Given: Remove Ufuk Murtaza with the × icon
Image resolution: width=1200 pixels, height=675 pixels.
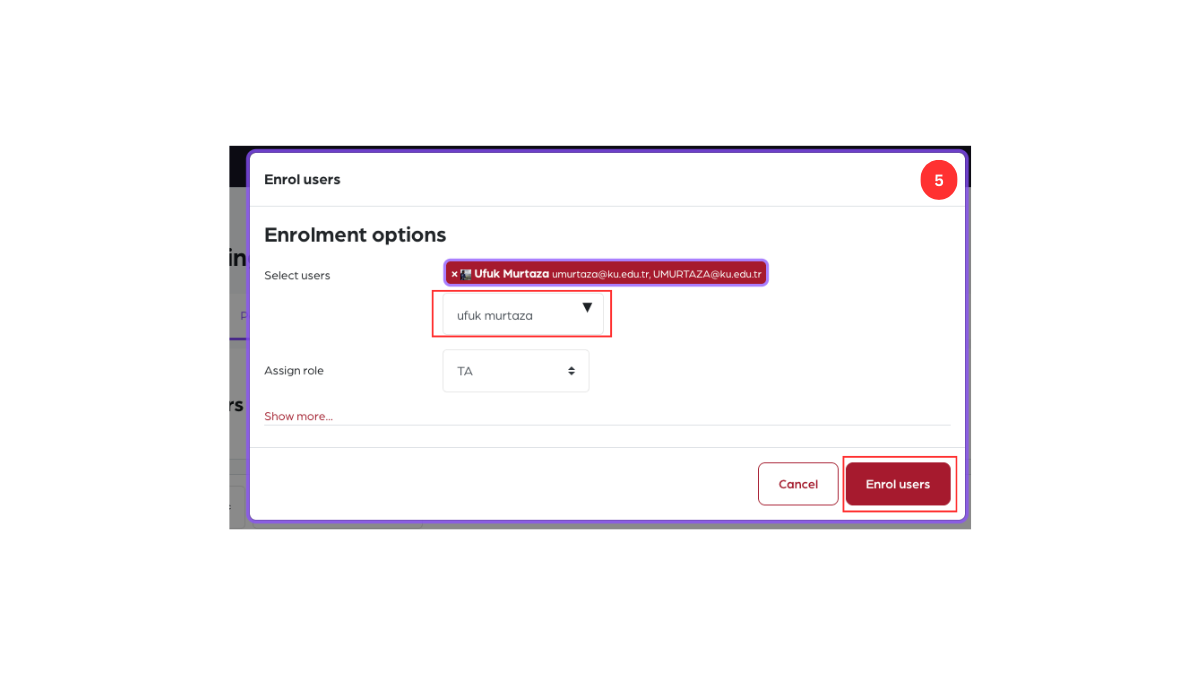Looking at the screenshot, I should [454, 274].
